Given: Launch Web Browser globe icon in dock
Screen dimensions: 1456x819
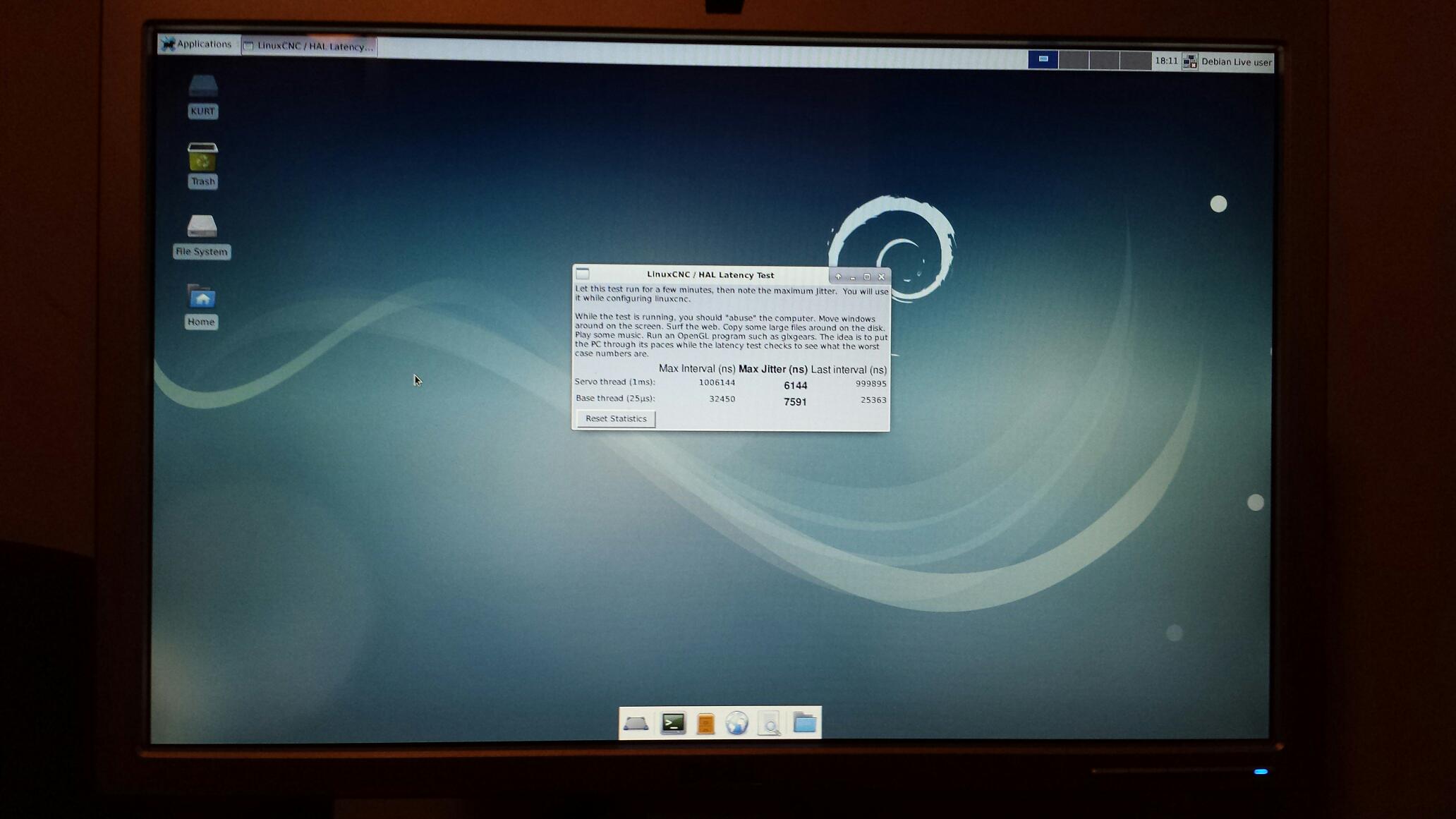Looking at the screenshot, I should pos(736,723).
